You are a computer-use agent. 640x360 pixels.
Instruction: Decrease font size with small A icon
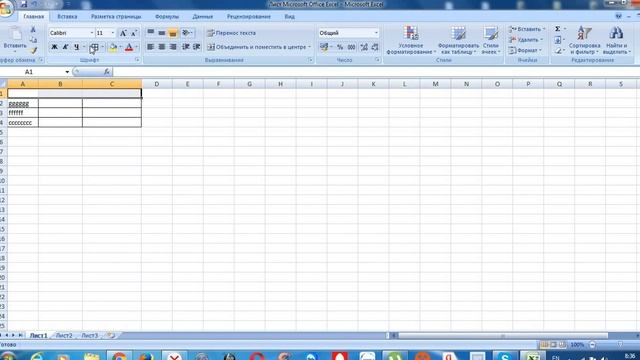[133, 33]
